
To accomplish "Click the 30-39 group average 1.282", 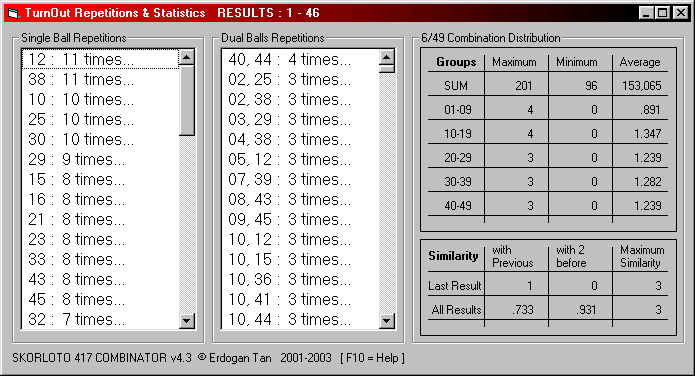I will (x=648, y=181).
